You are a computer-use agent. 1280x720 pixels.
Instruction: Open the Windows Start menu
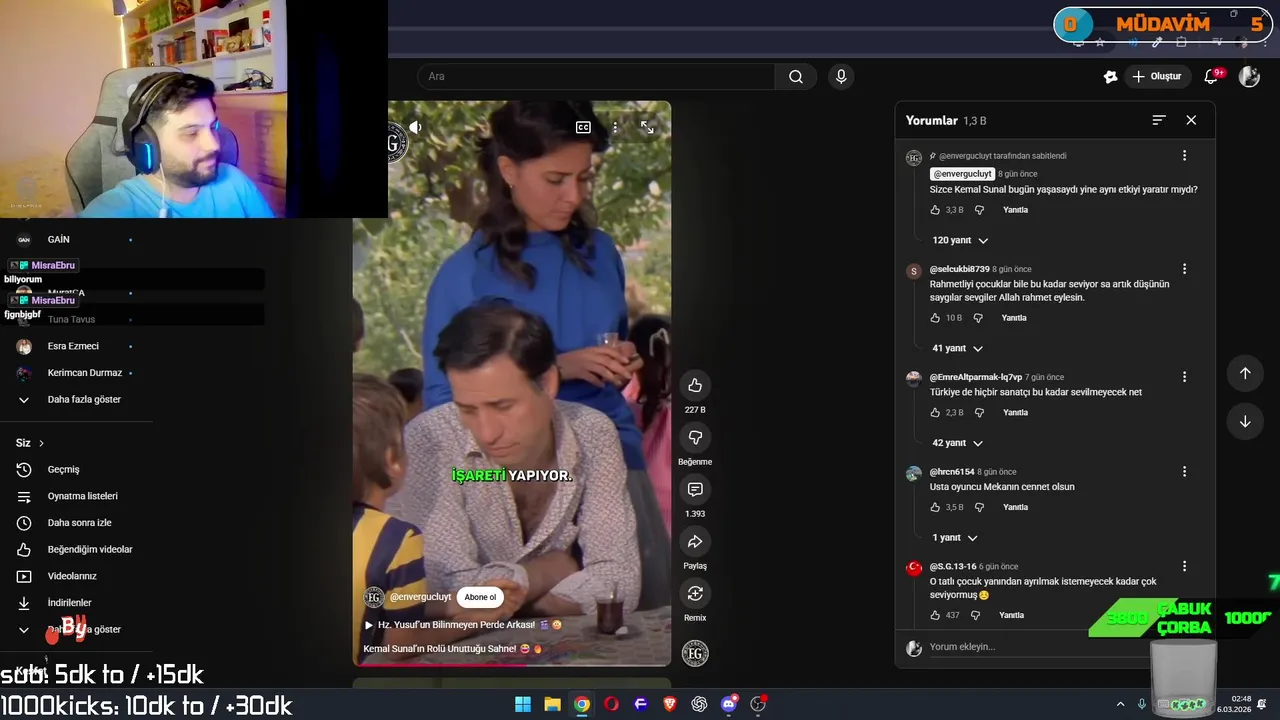click(x=523, y=704)
